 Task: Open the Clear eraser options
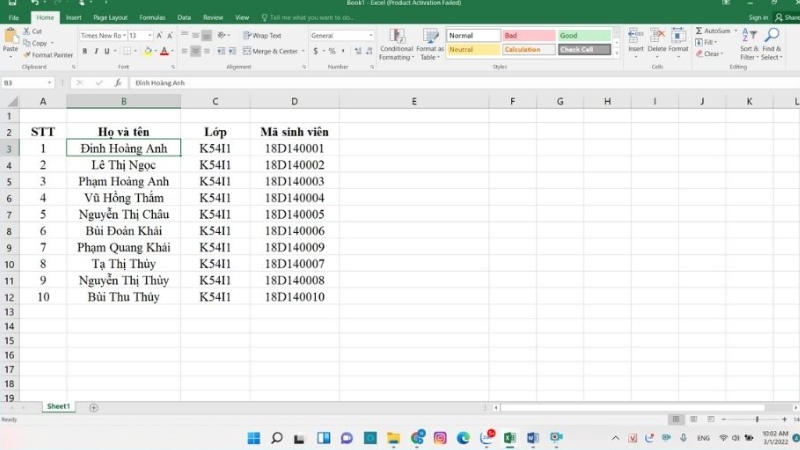coord(709,54)
